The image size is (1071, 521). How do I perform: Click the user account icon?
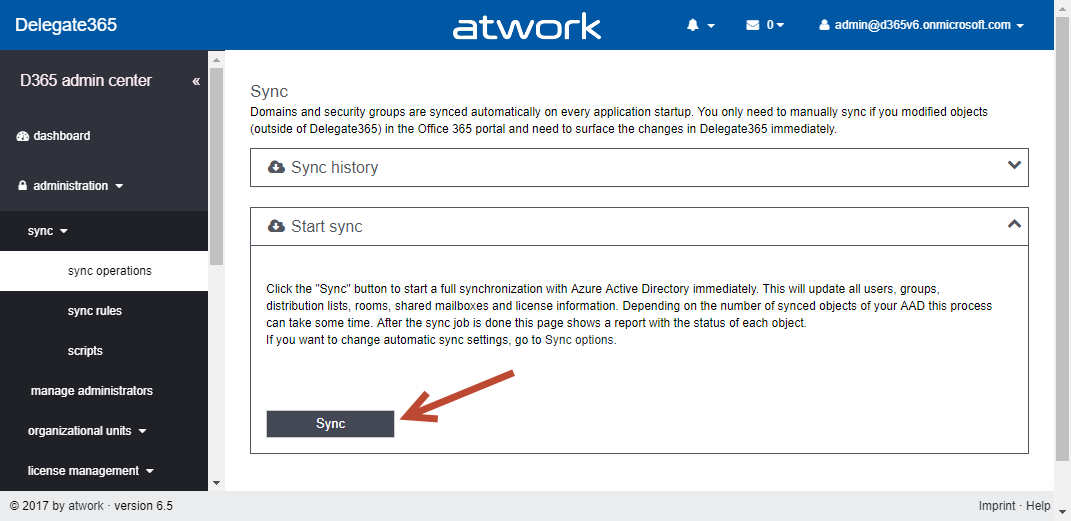tap(824, 25)
